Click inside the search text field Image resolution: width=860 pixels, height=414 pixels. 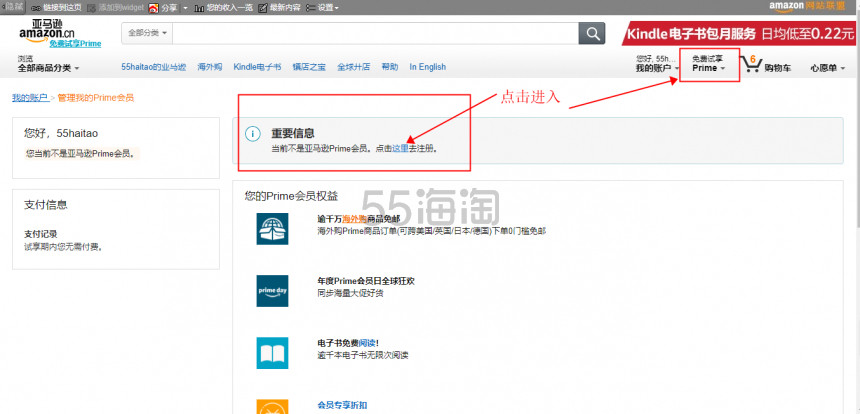(x=376, y=33)
